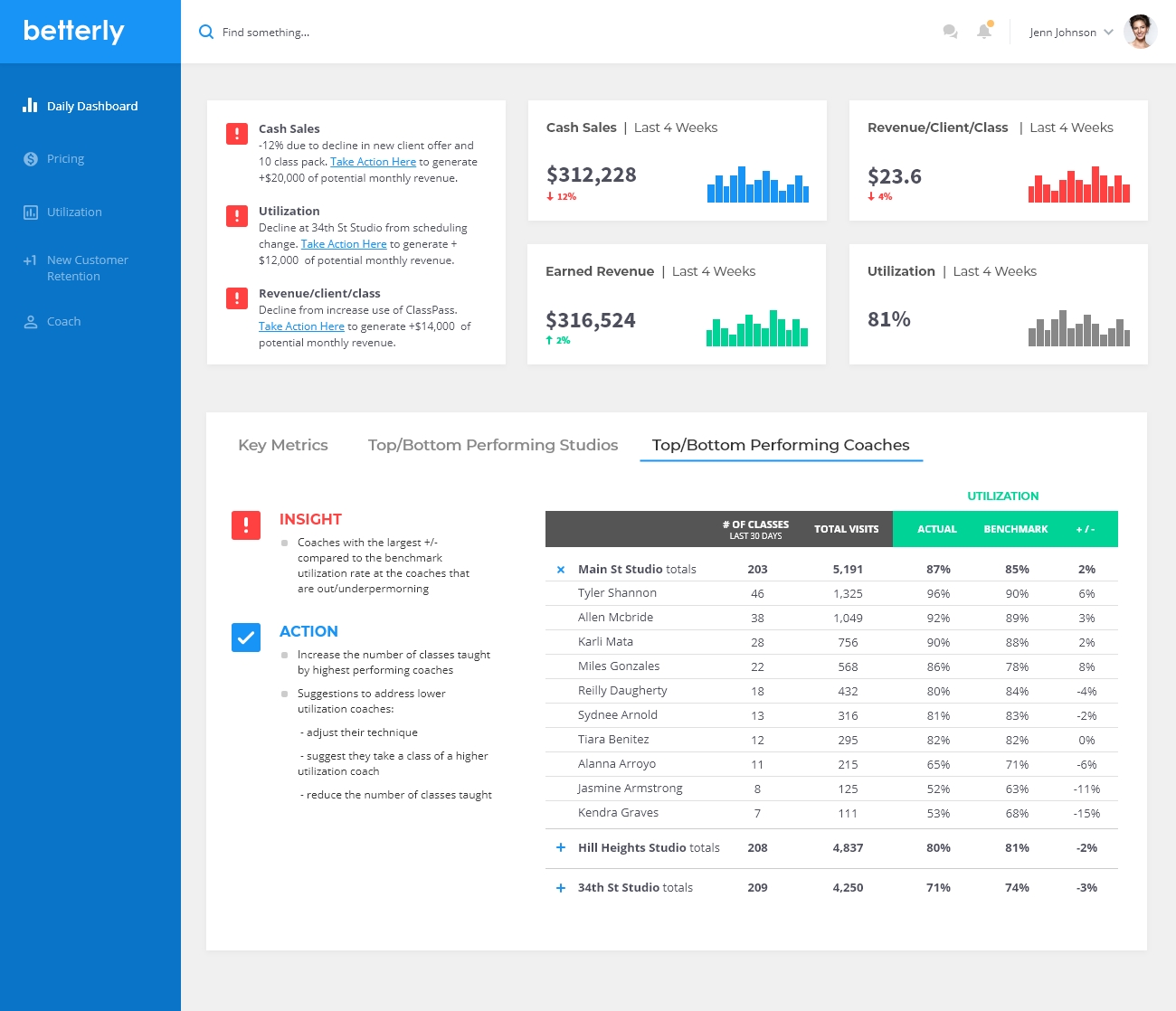Switch to the Key Metrics tab

283,445
